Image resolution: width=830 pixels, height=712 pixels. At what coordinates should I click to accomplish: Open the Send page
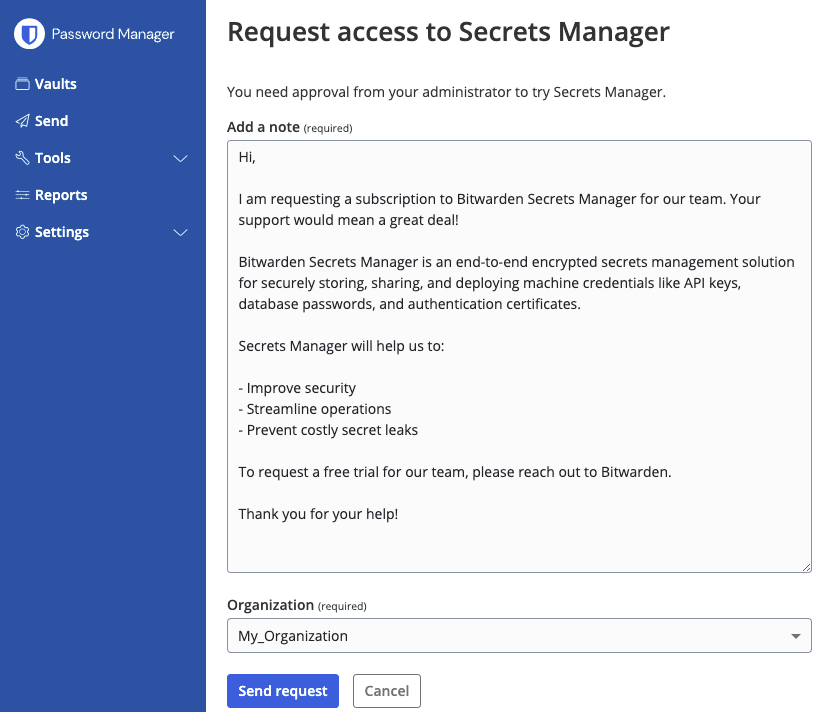click(49, 121)
